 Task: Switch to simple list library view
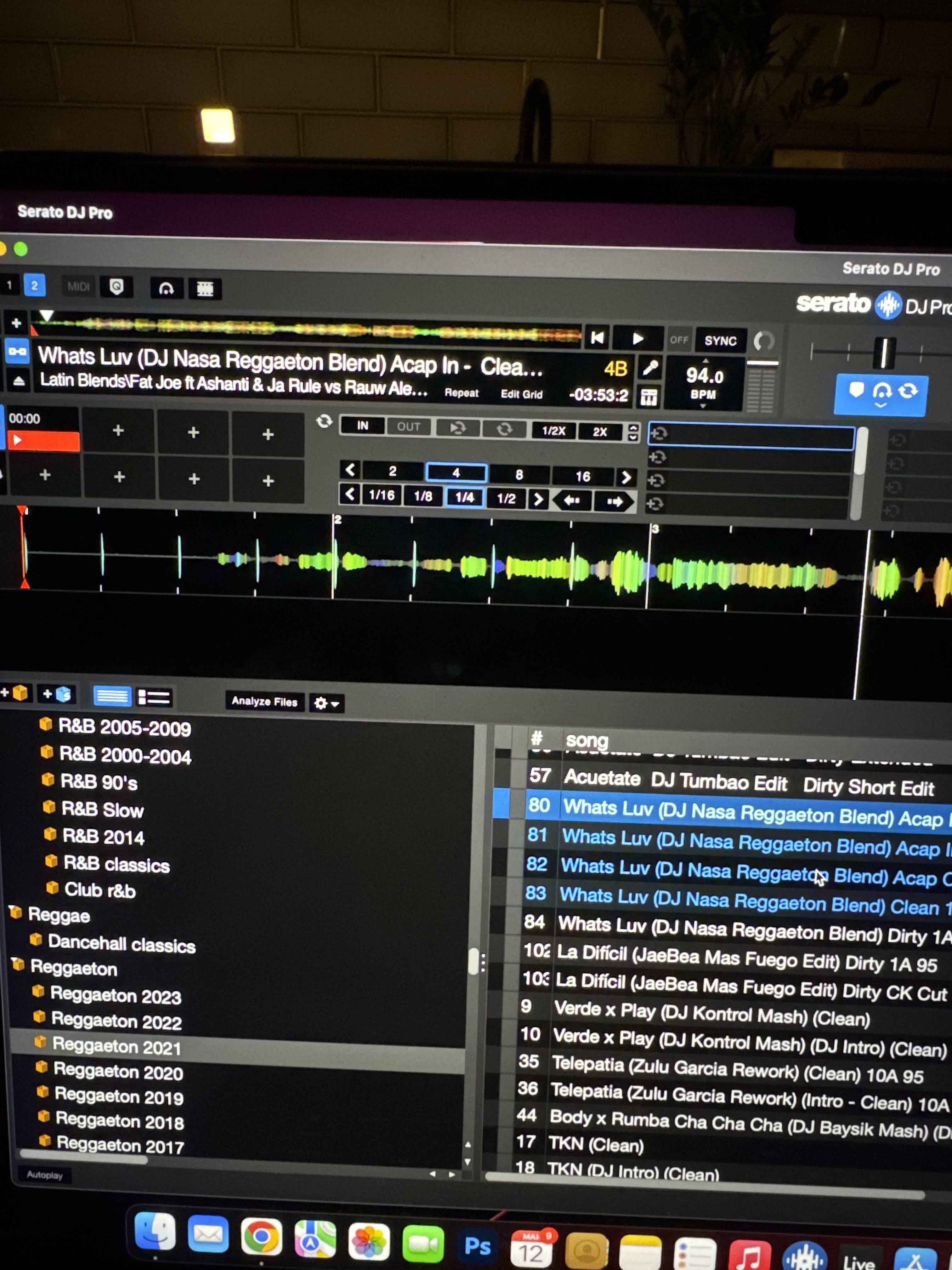coord(112,696)
